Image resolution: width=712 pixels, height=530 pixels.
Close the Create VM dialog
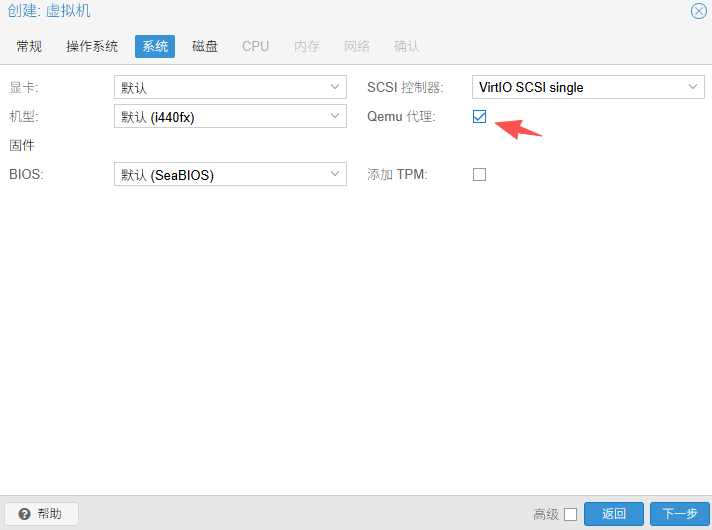click(699, 11)
